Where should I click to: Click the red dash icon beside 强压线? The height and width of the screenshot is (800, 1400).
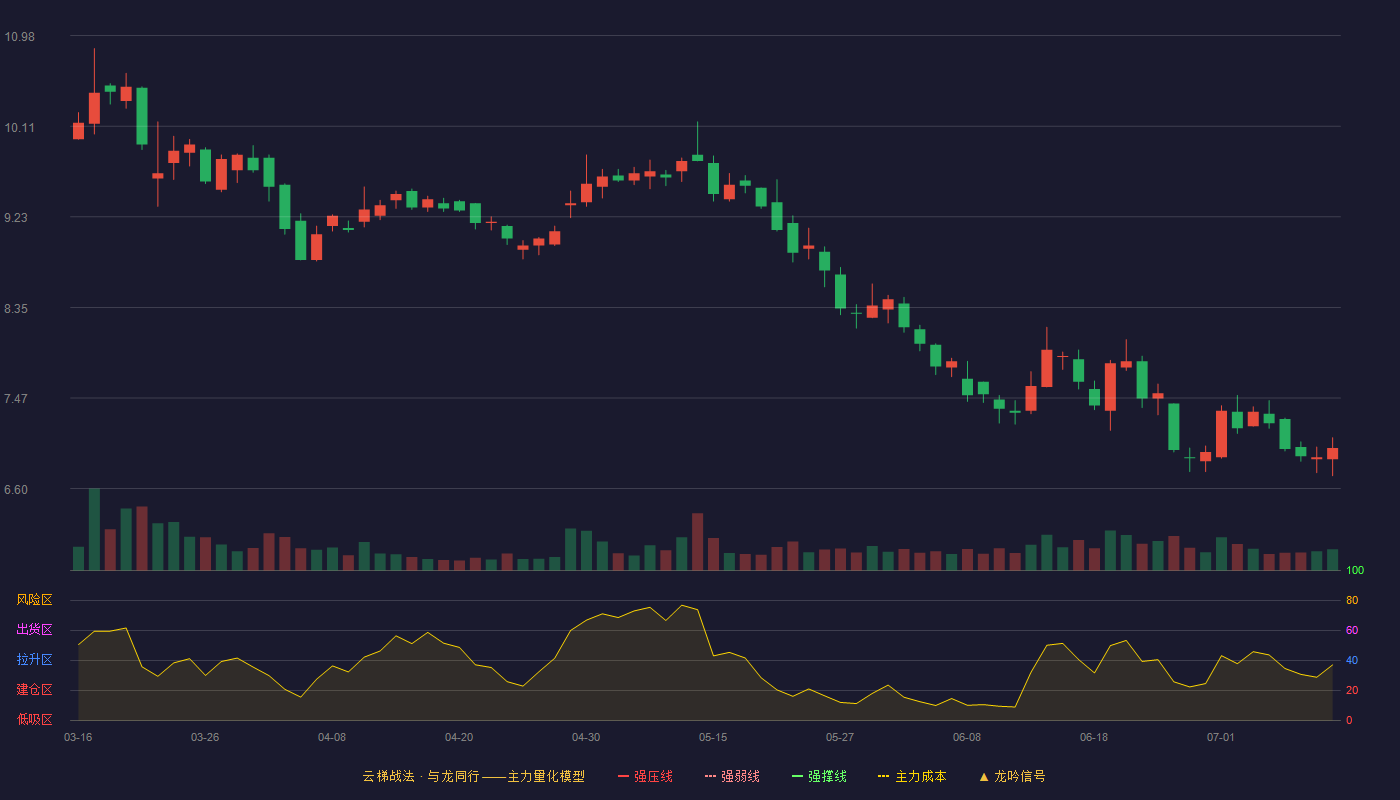click(624, 776)
